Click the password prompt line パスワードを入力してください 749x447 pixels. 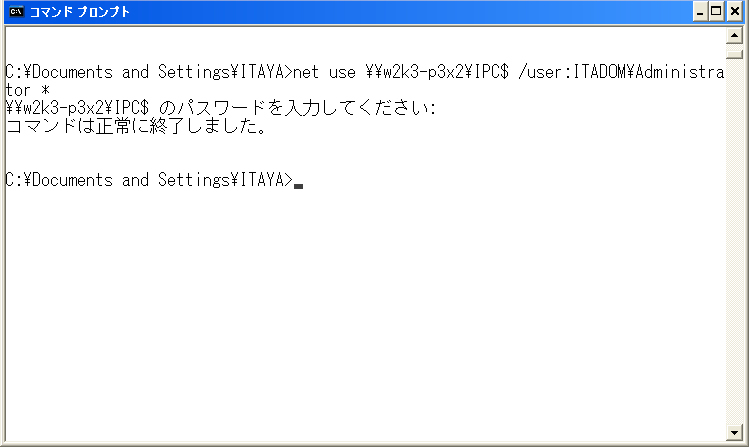[221, 108]
